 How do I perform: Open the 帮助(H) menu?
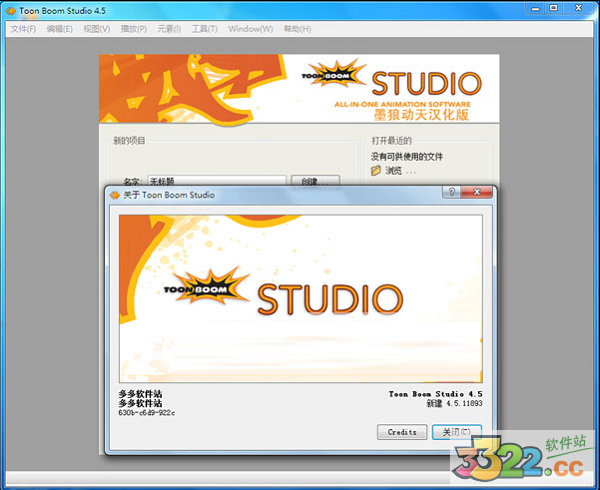pyautogui.click(x=297, y=29)
